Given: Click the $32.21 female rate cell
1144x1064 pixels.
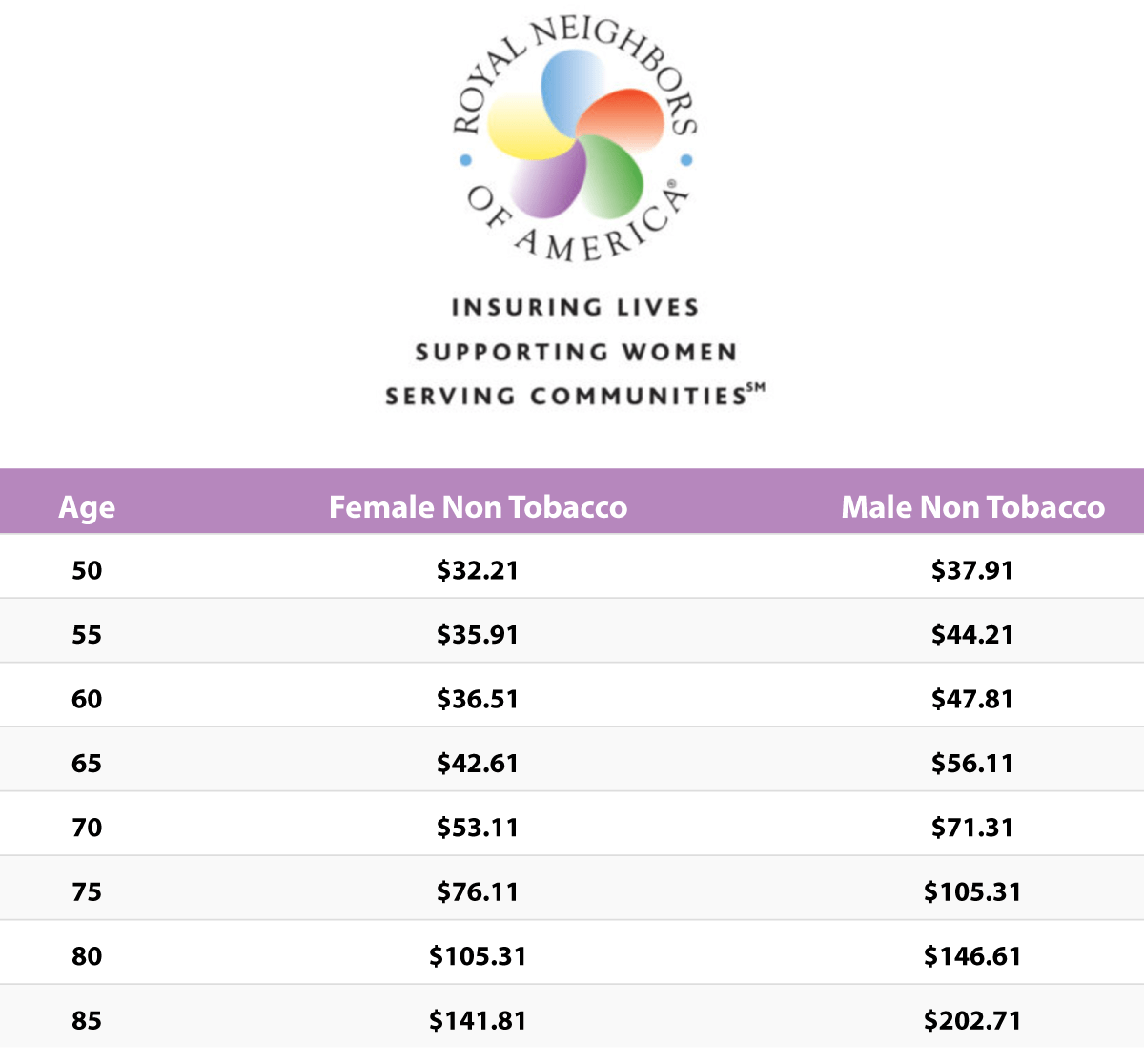Looking at the screenshot, I should [x=478, y=570].
